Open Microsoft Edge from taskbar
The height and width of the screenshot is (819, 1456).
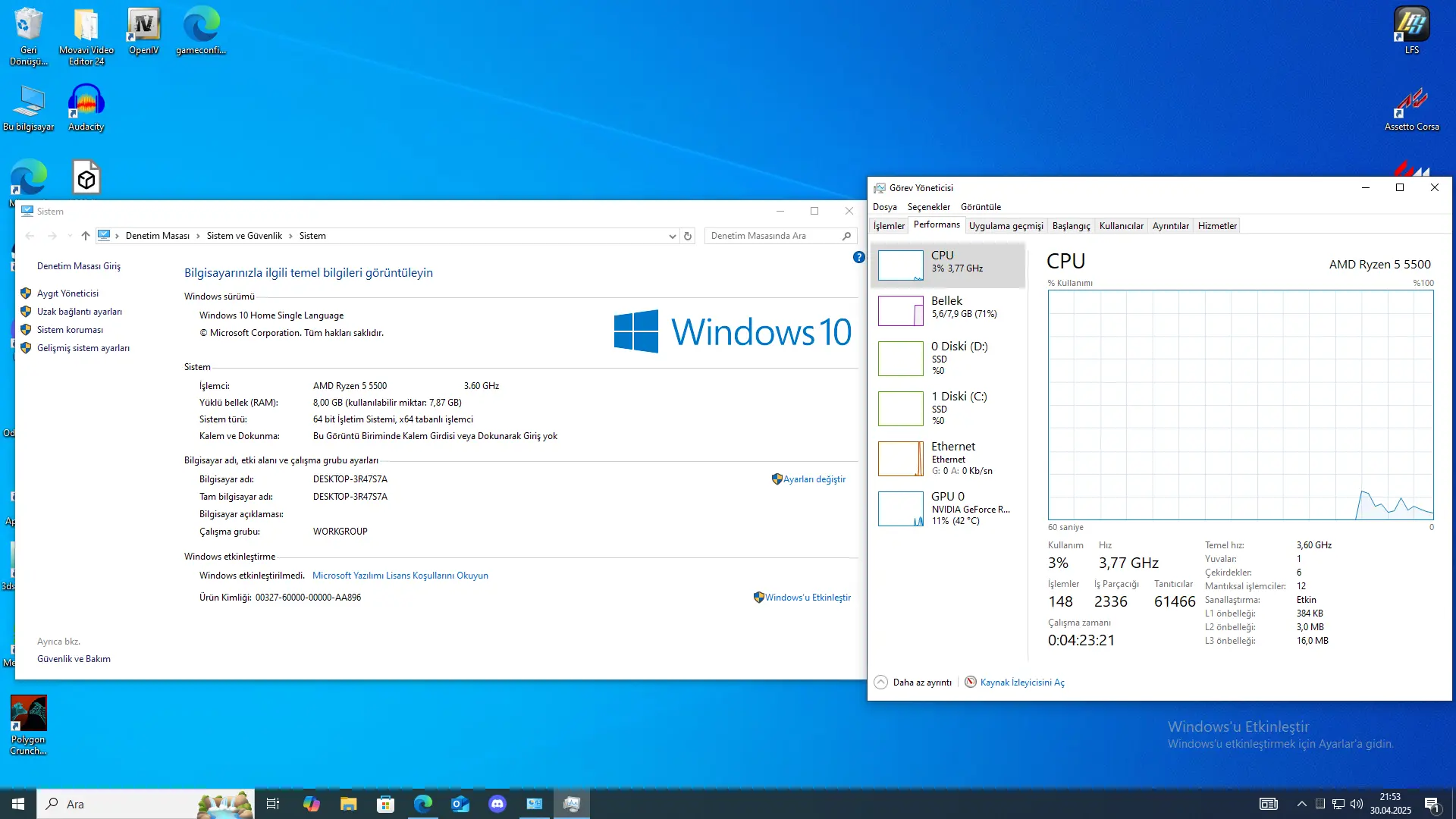pos(422,804)
